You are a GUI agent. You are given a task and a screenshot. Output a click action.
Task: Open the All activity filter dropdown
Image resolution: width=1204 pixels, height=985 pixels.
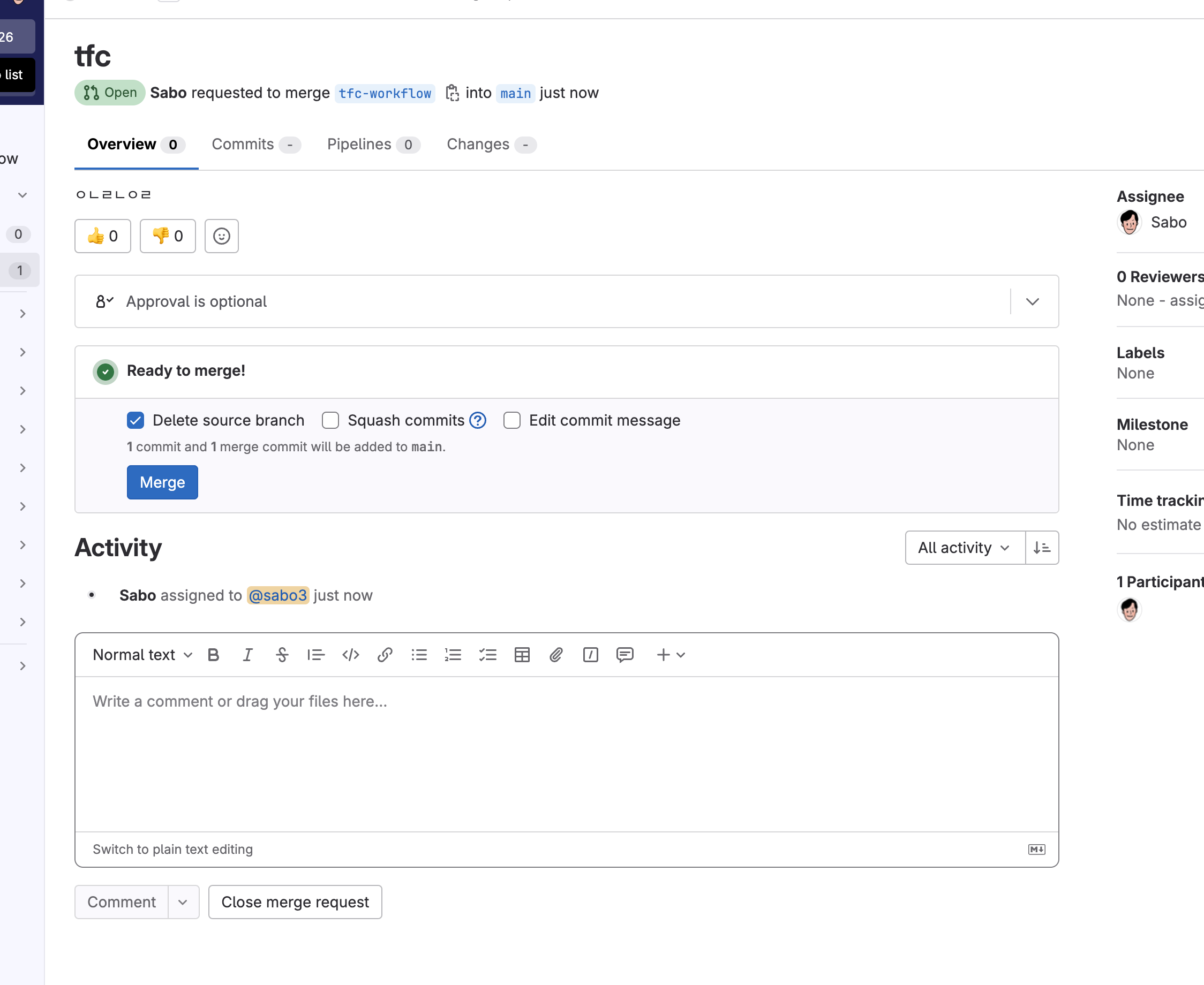[965, 548]
